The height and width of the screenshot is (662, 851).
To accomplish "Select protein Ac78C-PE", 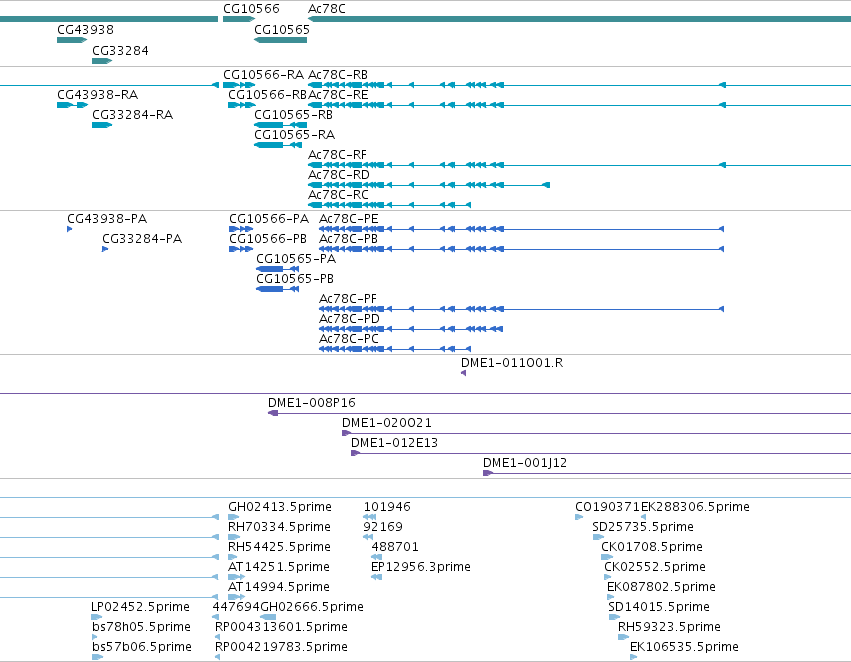I will (348, 219).
